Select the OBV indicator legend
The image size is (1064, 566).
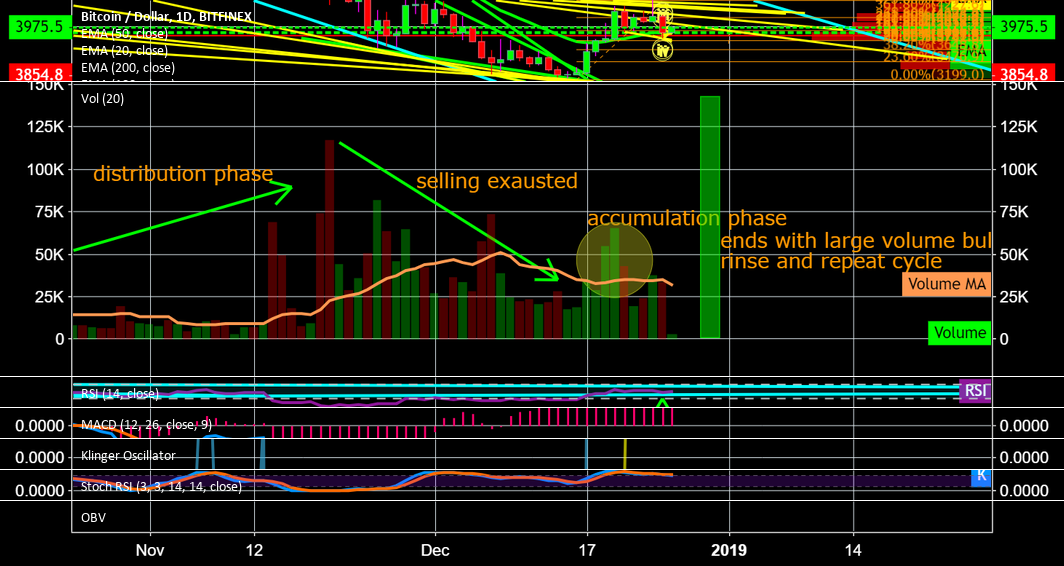(93, 518)
